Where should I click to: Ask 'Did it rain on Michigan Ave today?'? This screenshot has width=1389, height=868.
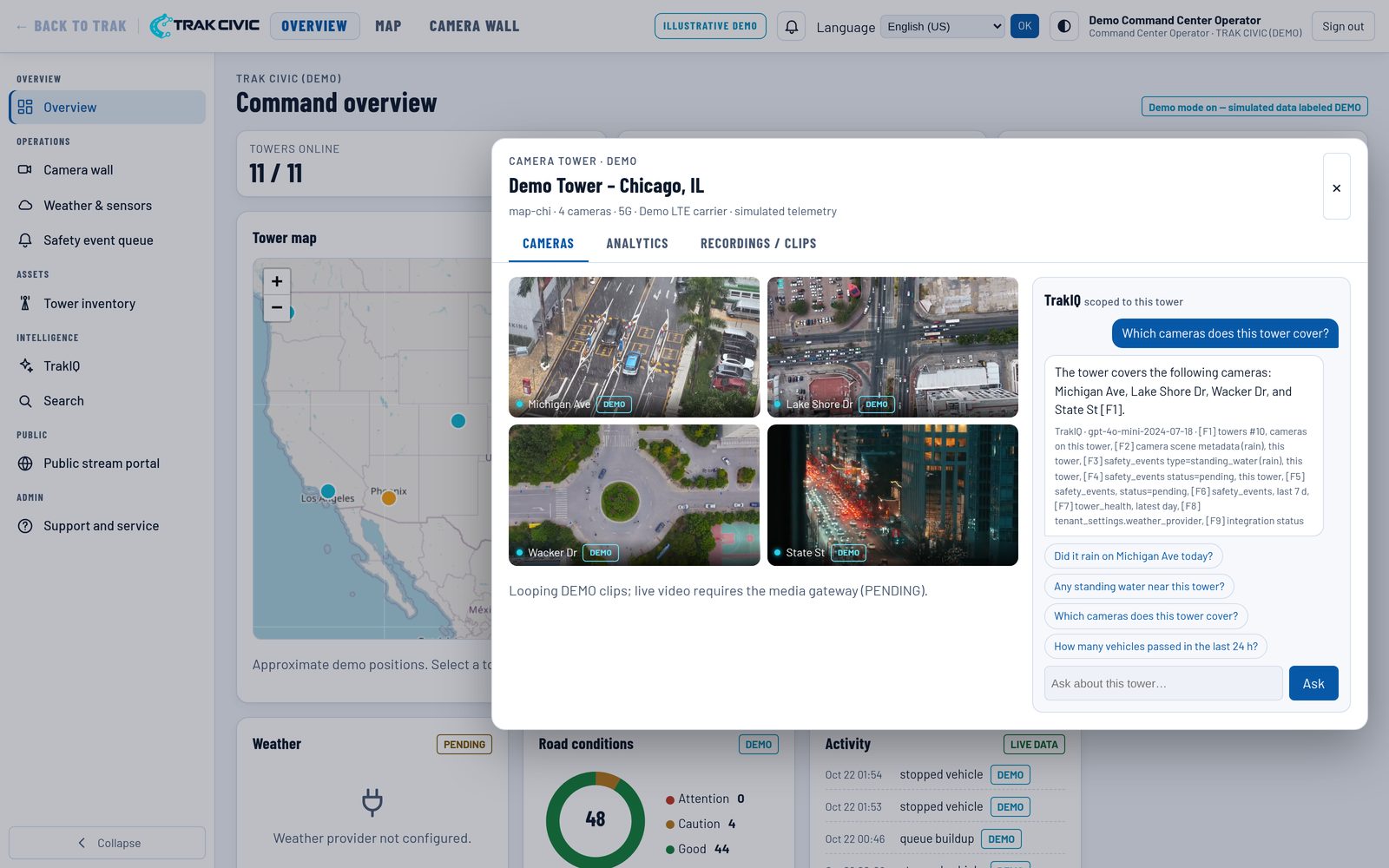(x=1133, y=556)
